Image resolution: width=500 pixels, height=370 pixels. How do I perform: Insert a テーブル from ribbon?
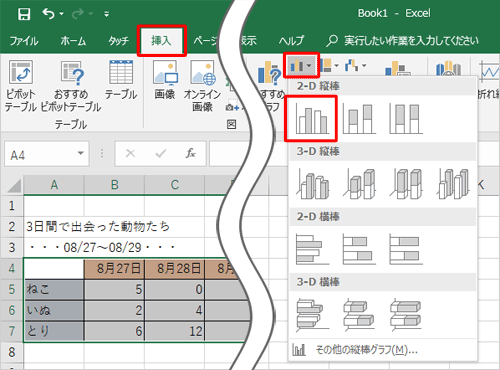121,80
